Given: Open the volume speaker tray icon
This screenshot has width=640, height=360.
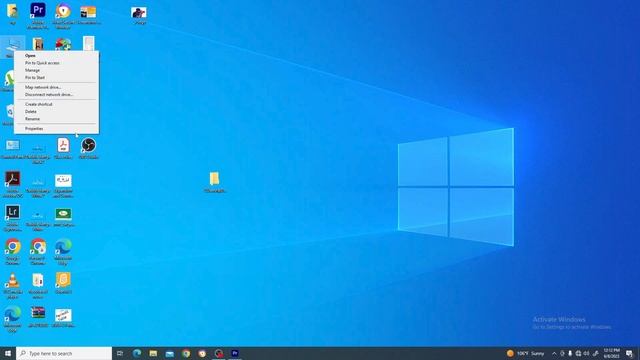Looking at the screenshot, I should pyautogui.click(x=587, y=353).
